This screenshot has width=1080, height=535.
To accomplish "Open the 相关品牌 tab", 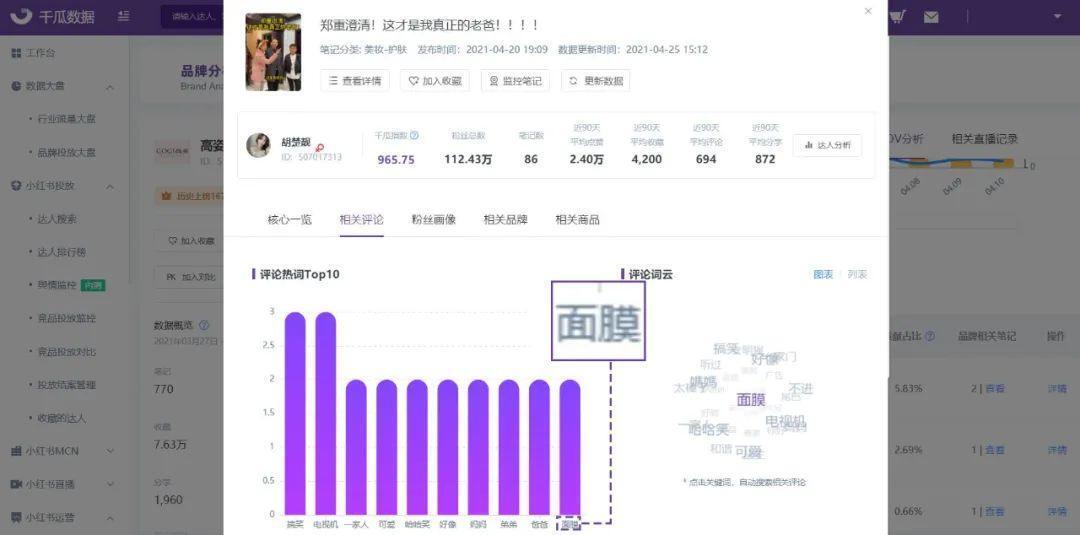I will (505, 219).
